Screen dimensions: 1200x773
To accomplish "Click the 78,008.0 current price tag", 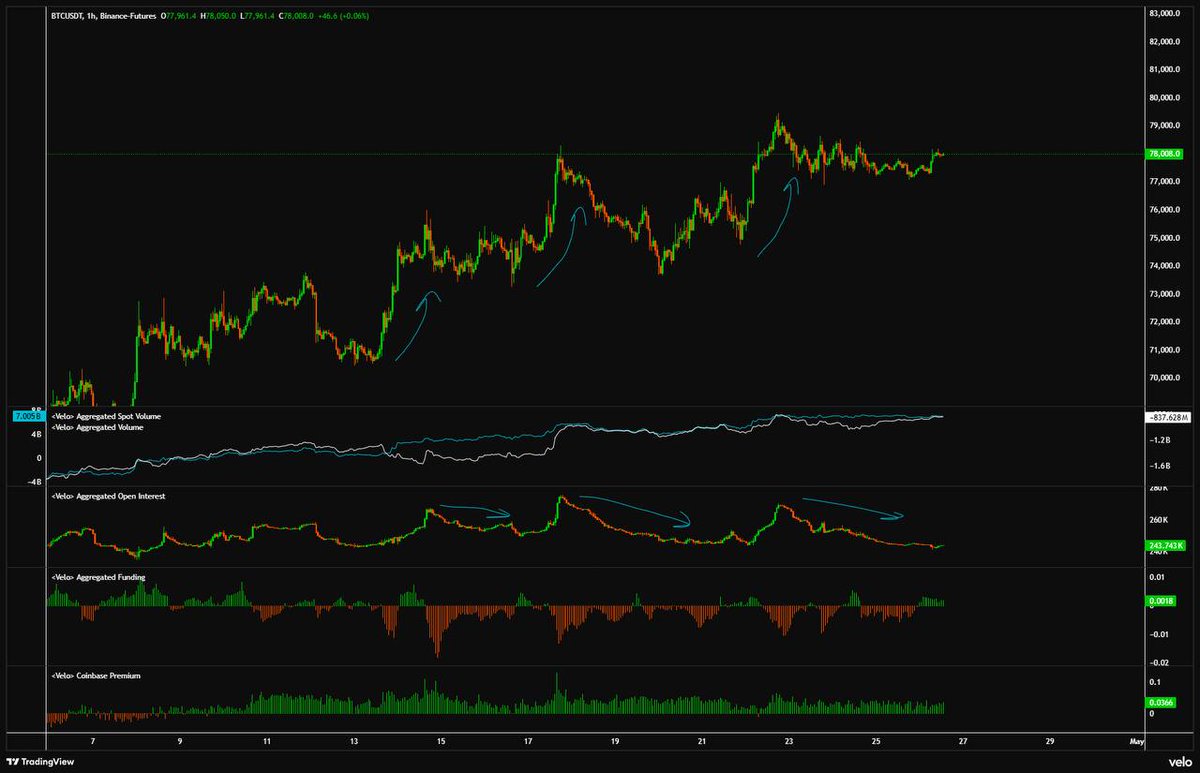I will click(1166, 153).
